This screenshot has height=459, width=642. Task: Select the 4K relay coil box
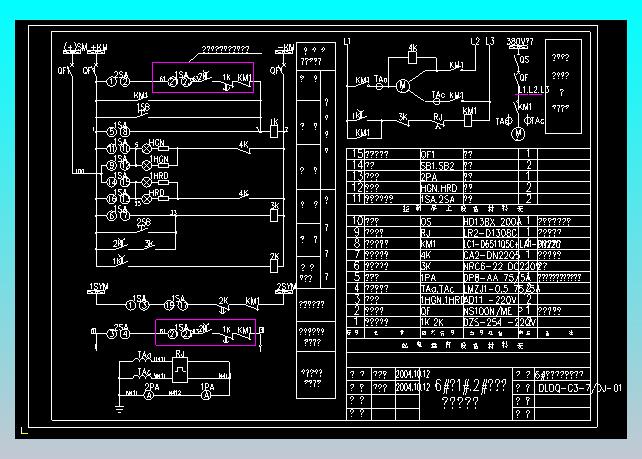(412, 58)
